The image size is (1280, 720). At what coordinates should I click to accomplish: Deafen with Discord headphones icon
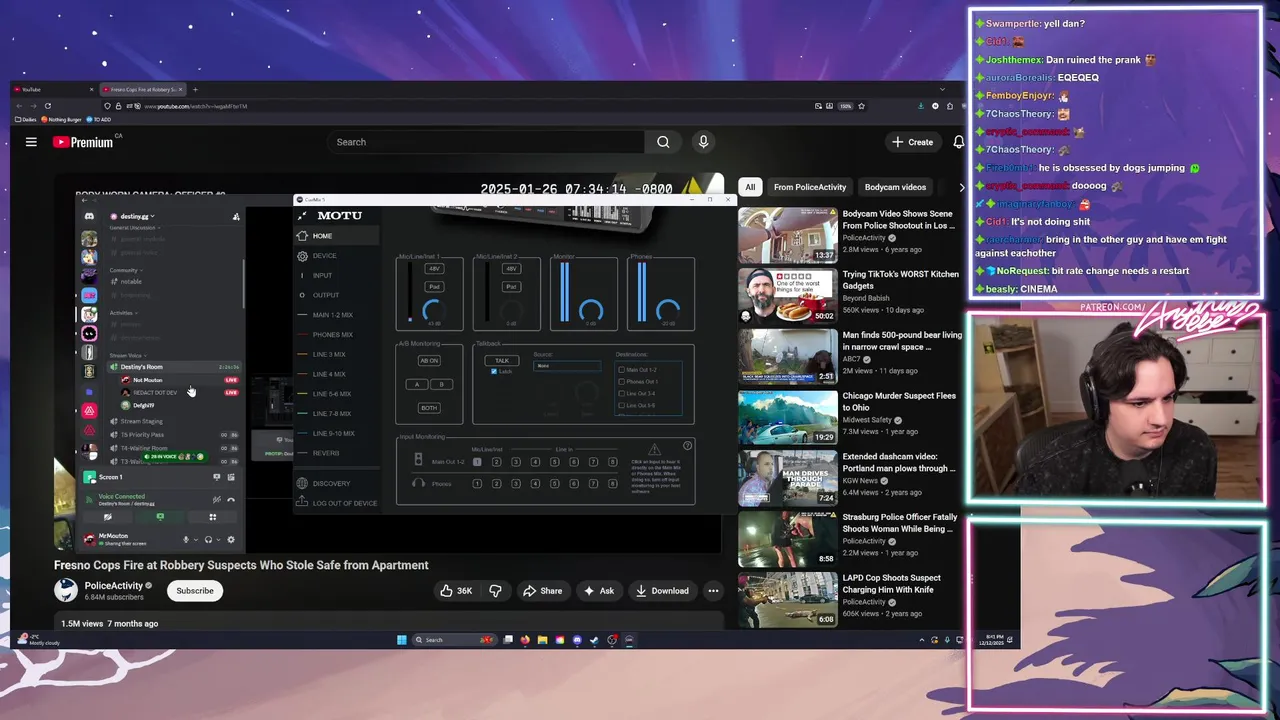point(208,540)
